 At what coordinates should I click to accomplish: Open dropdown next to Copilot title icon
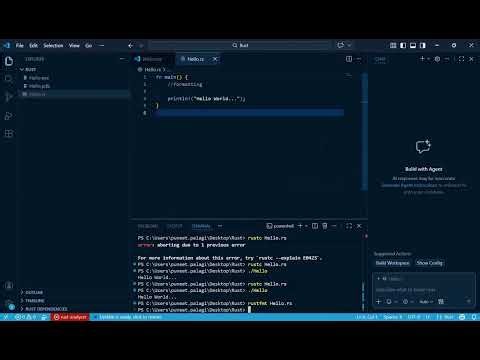(x=349, y=45)
